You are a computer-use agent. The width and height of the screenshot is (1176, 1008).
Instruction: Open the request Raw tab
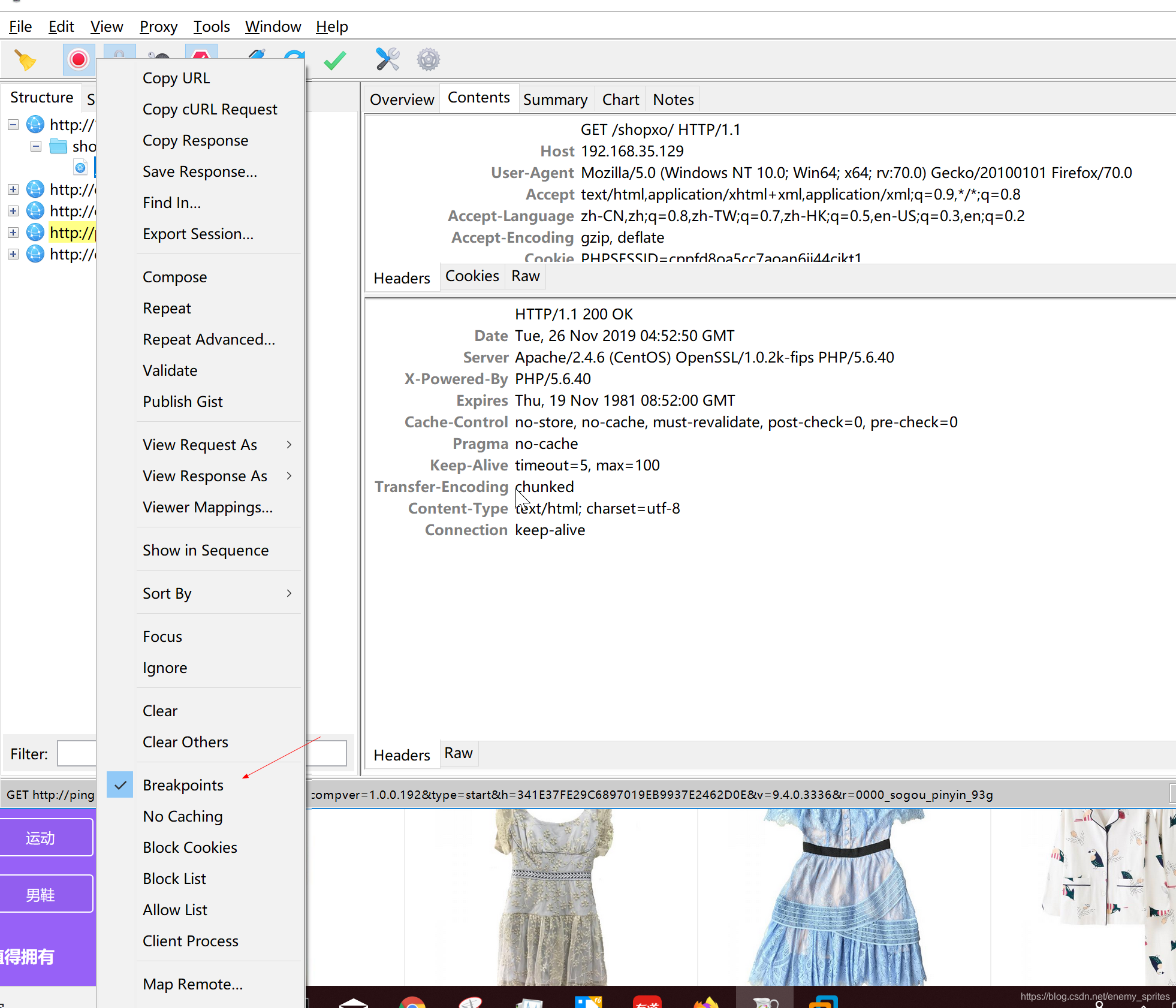point(525,276)
